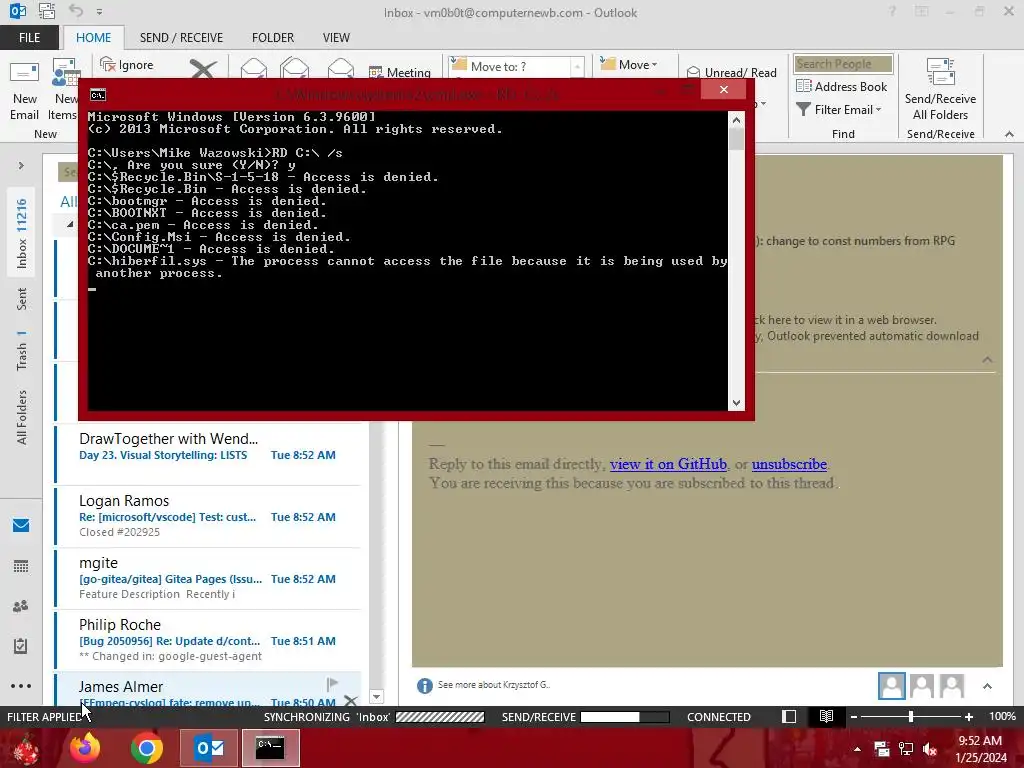Open the Command Prompt window system menu icon
The width and height of the screenshot is (1024, 768).
click(x=97, y=95)
